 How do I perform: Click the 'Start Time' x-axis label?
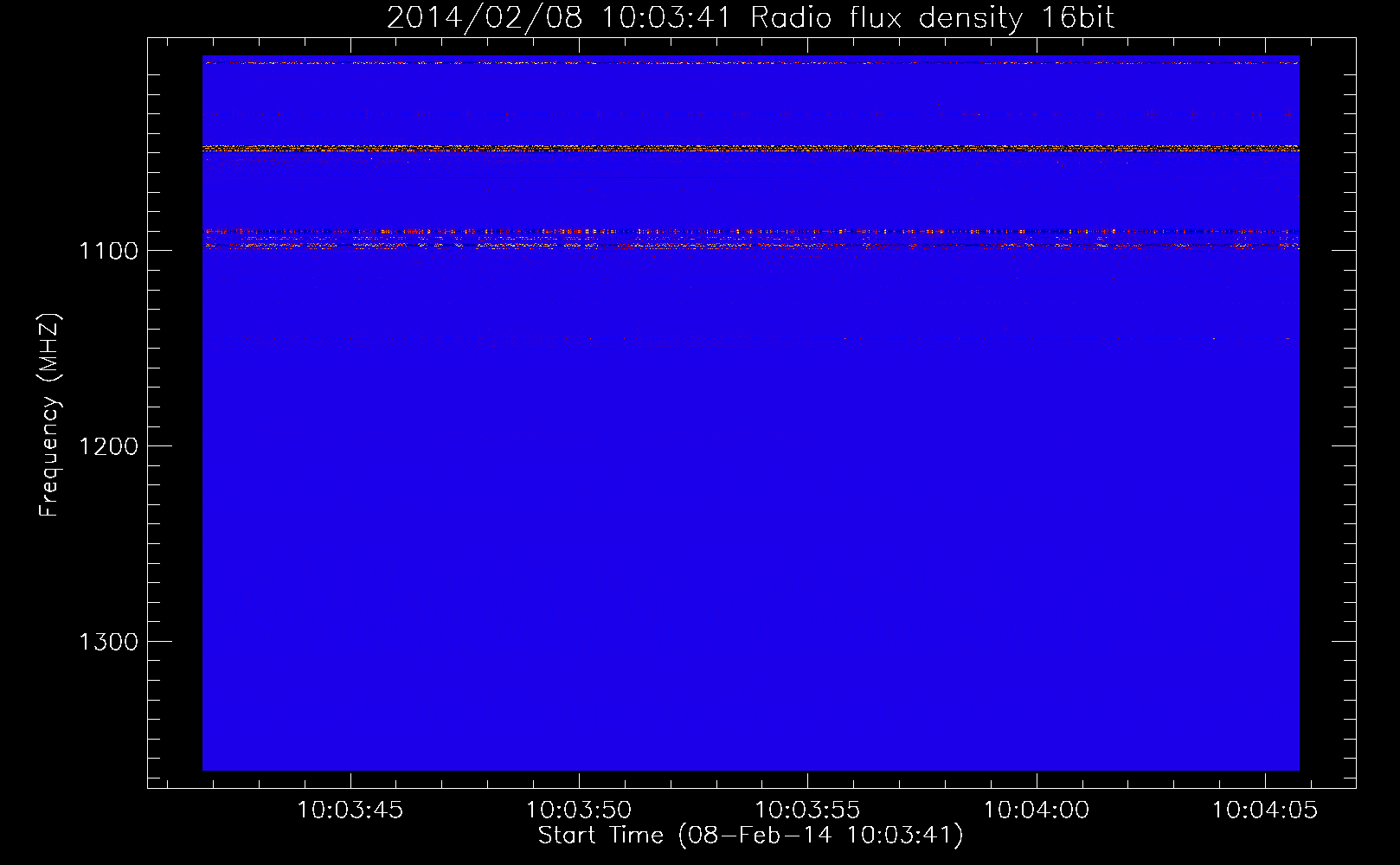coord(749,836)
